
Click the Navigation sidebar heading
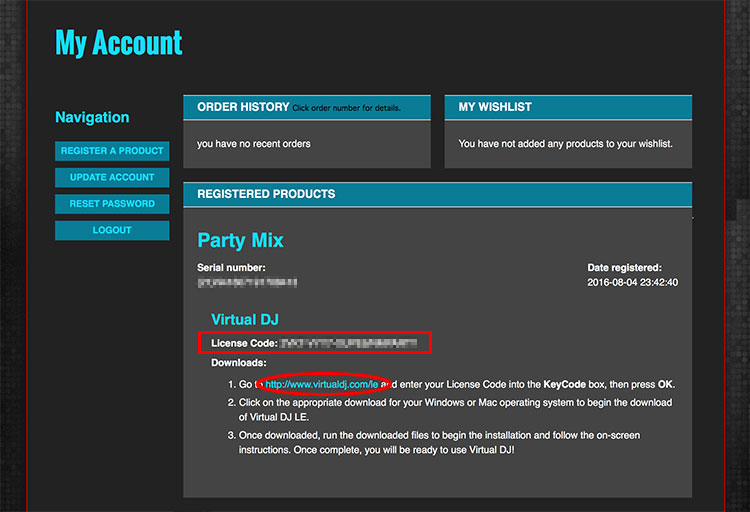tap(92, 117)
